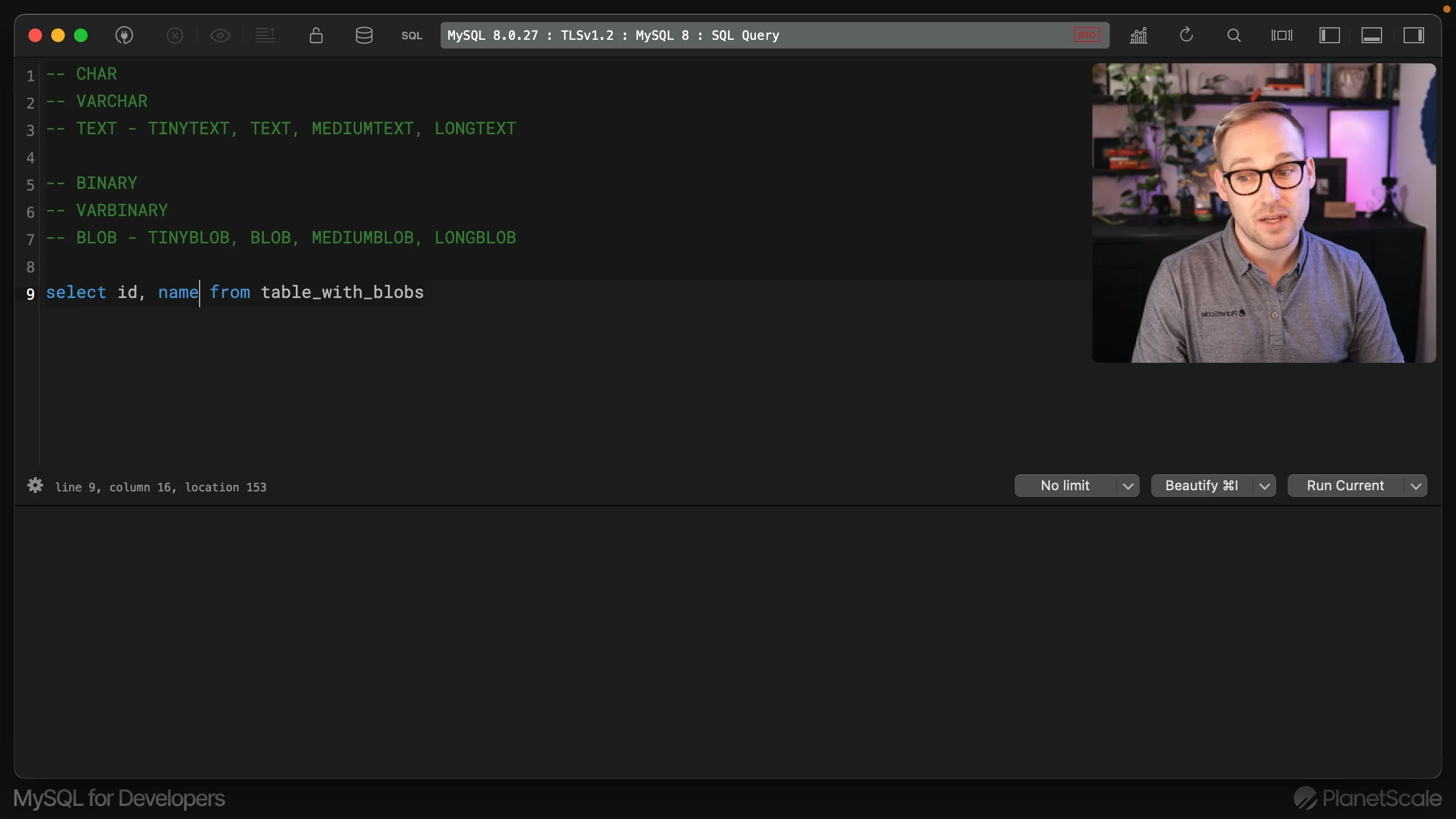
Task: Click the connection plug icon
Action: tap(124, 35)
